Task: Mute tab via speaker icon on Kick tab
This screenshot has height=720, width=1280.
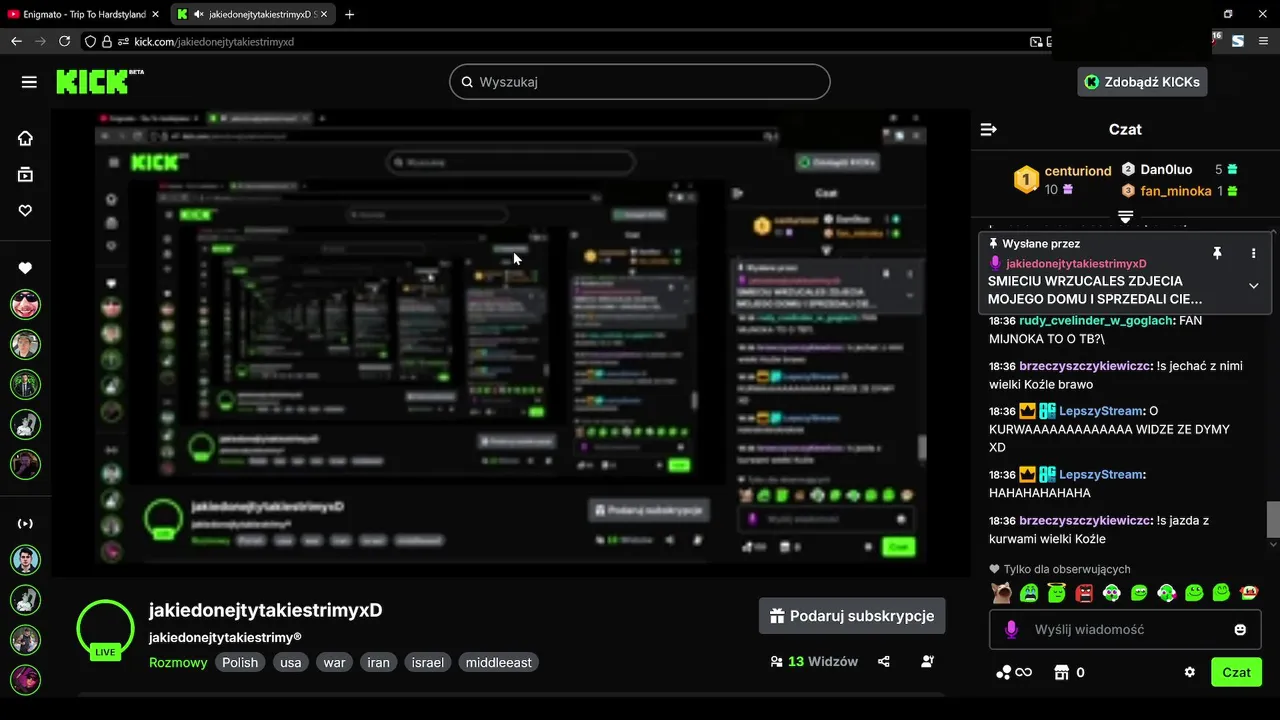Action: pyautogui.click(x=199, y=15)
